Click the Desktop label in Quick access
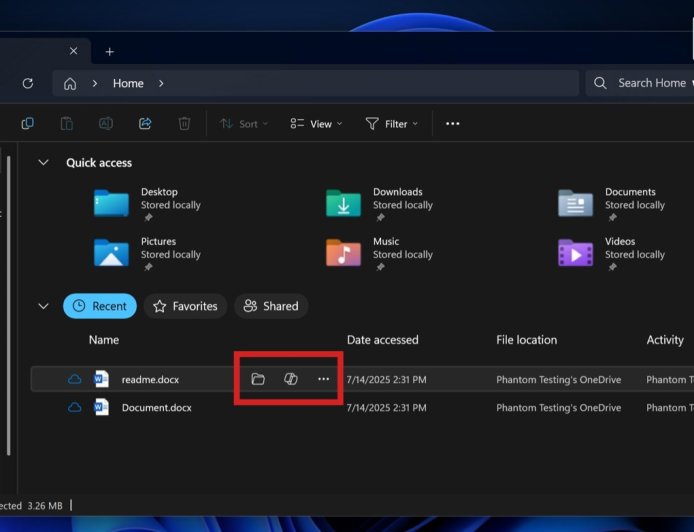694x532 pixels. [159, 192]
